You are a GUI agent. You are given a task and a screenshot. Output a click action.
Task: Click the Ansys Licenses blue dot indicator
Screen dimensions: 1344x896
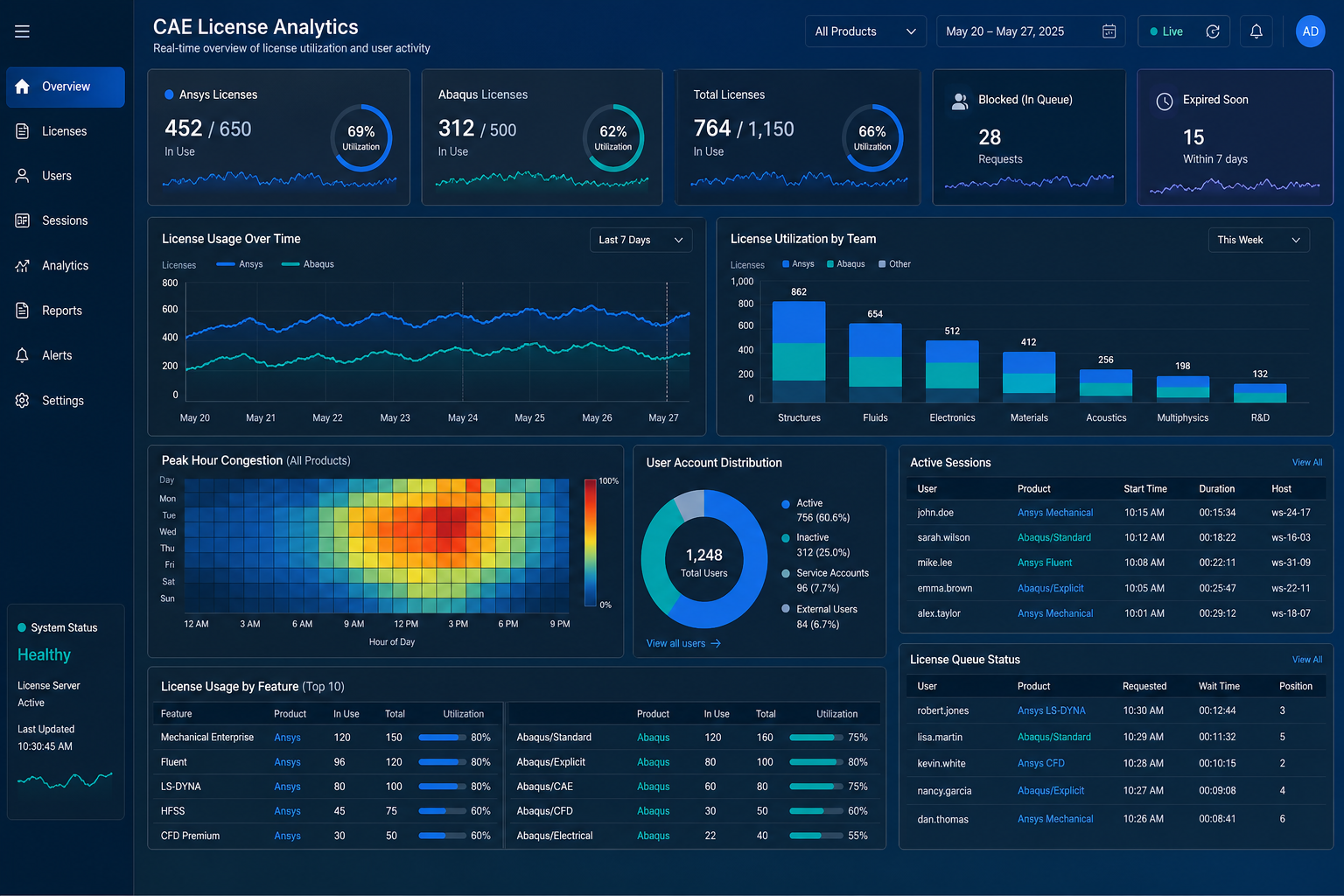(x=169, y=94)
